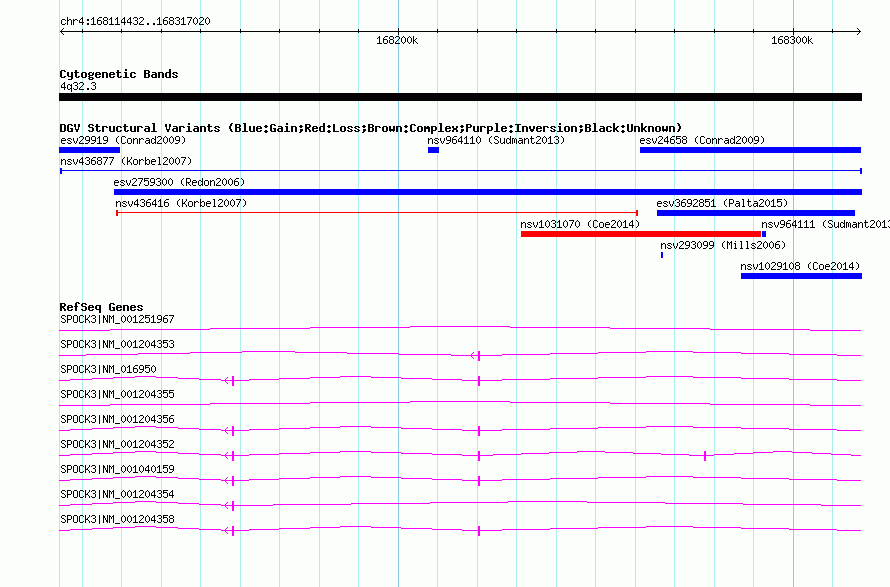Click the esv29919 (Conrad2009) variant label
This screenshot has height=587, width=890.
(123, 140)
